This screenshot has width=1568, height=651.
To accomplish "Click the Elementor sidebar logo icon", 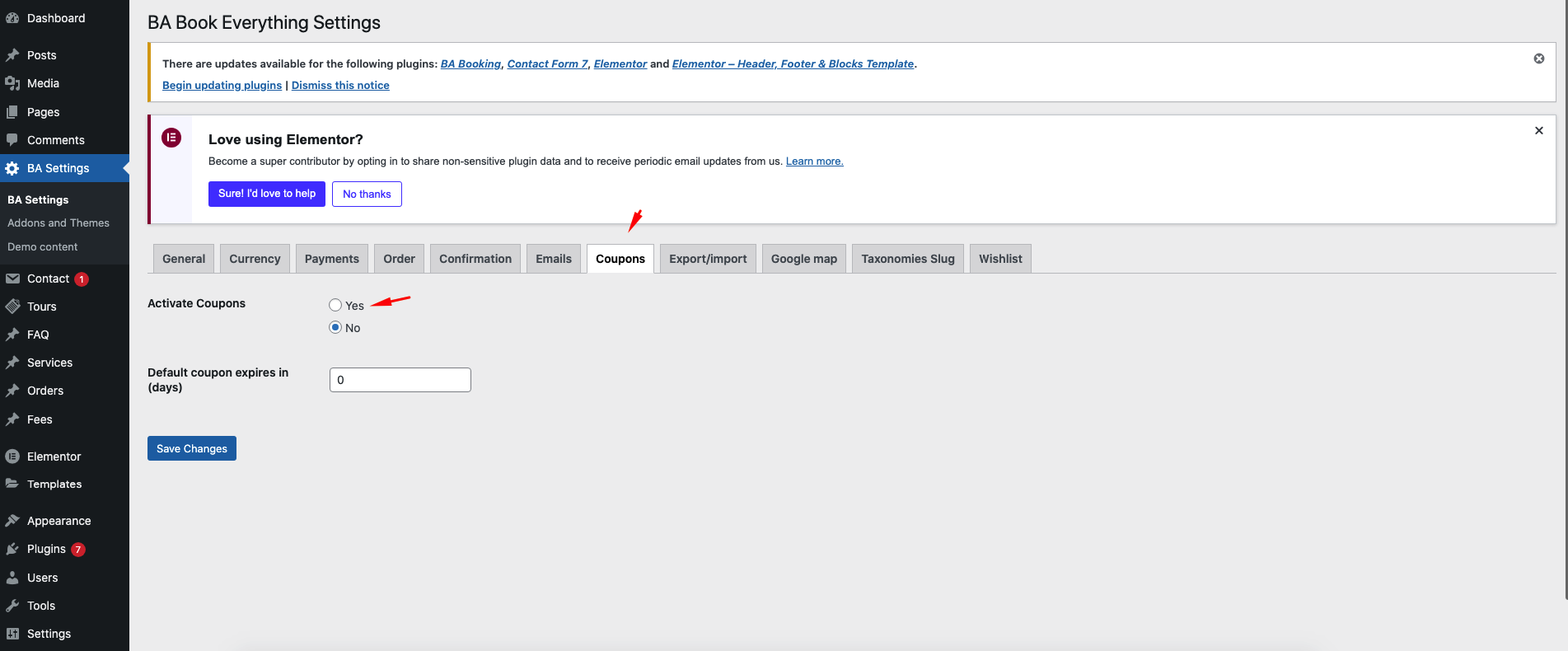I will 12,457.
